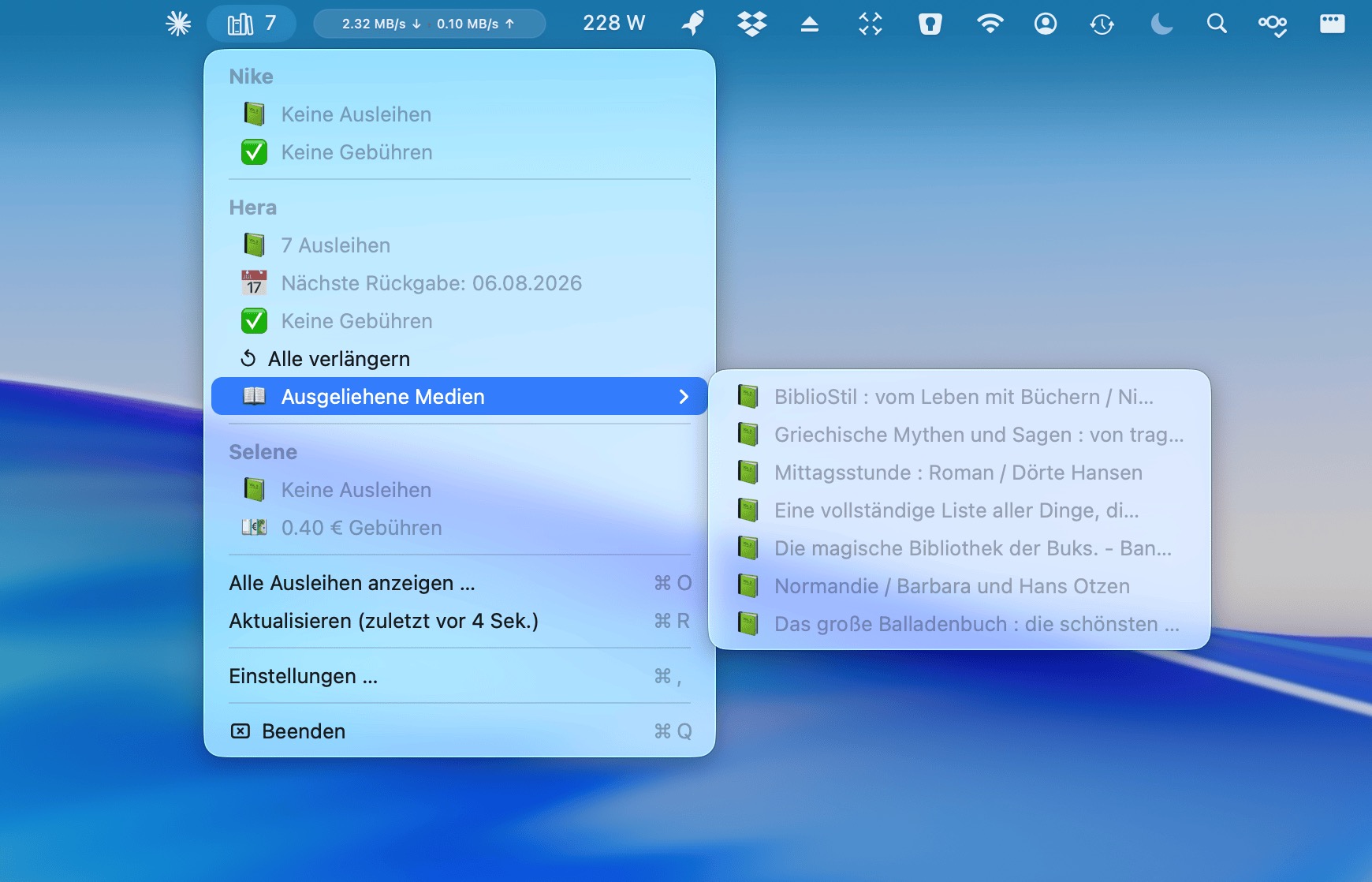1372x882 pixels.
Task: Click the rightmost menu bar window icon
Action: pyautogui.click(x=1333, y=24)
